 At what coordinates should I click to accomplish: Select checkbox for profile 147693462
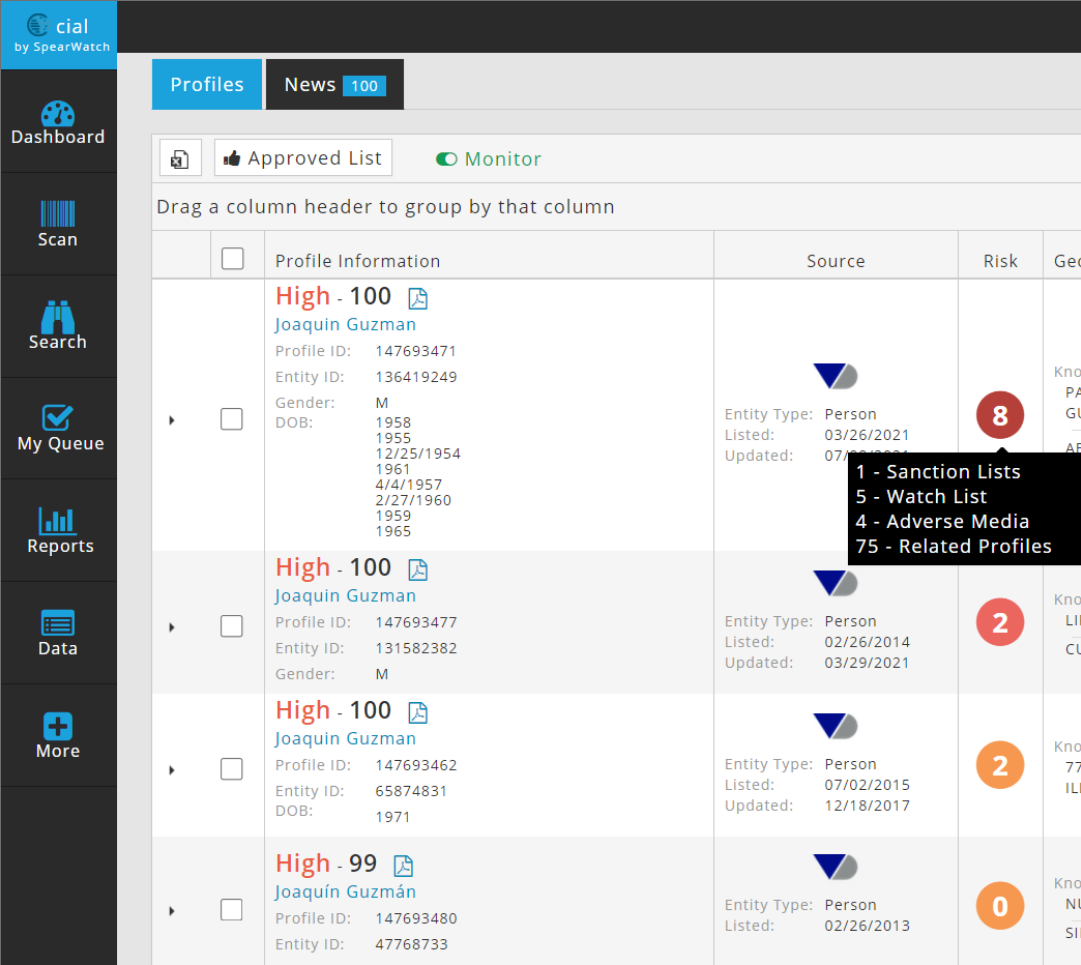coord(232,769)
